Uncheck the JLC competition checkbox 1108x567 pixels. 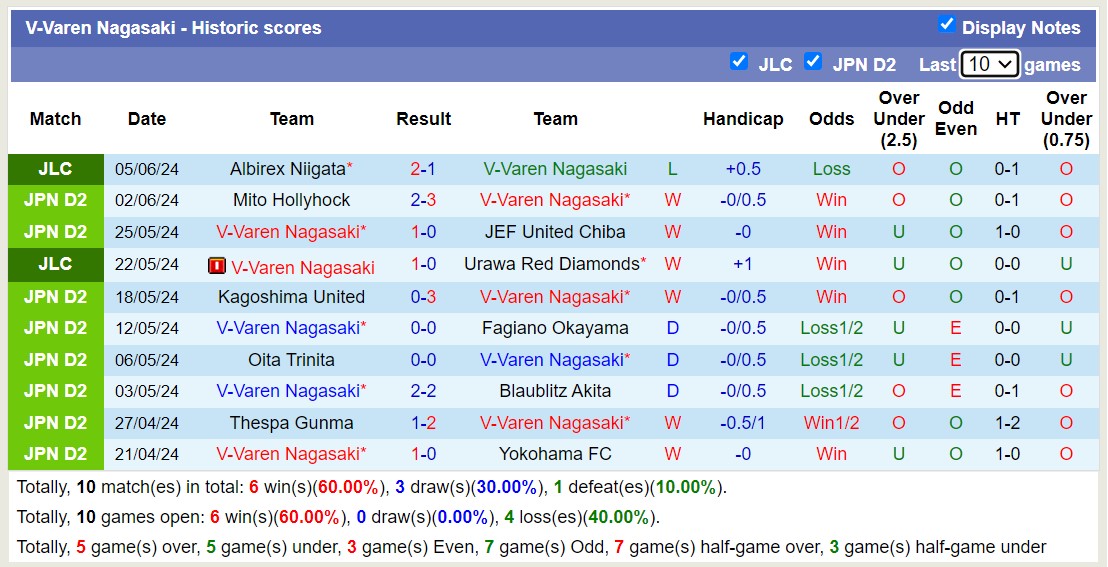click(738, 61)
